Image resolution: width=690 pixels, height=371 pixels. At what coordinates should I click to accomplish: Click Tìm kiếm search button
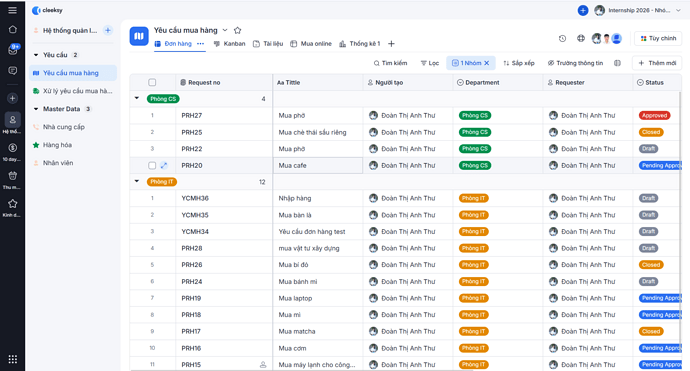(390, 63)
